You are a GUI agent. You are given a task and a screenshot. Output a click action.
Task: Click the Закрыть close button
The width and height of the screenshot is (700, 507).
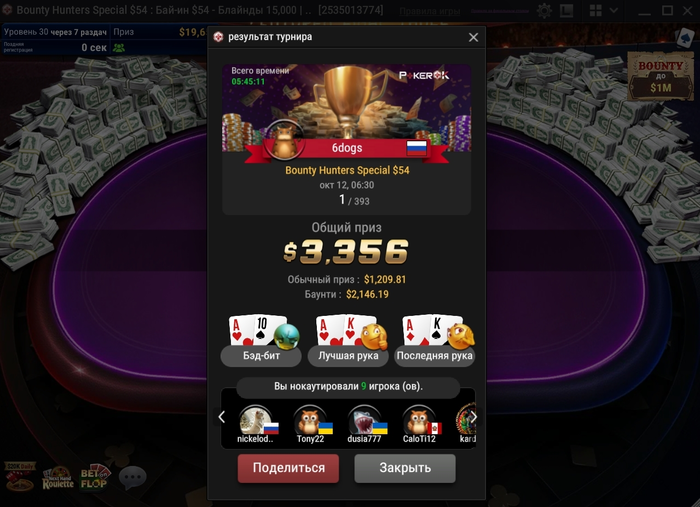coord(405,468)
